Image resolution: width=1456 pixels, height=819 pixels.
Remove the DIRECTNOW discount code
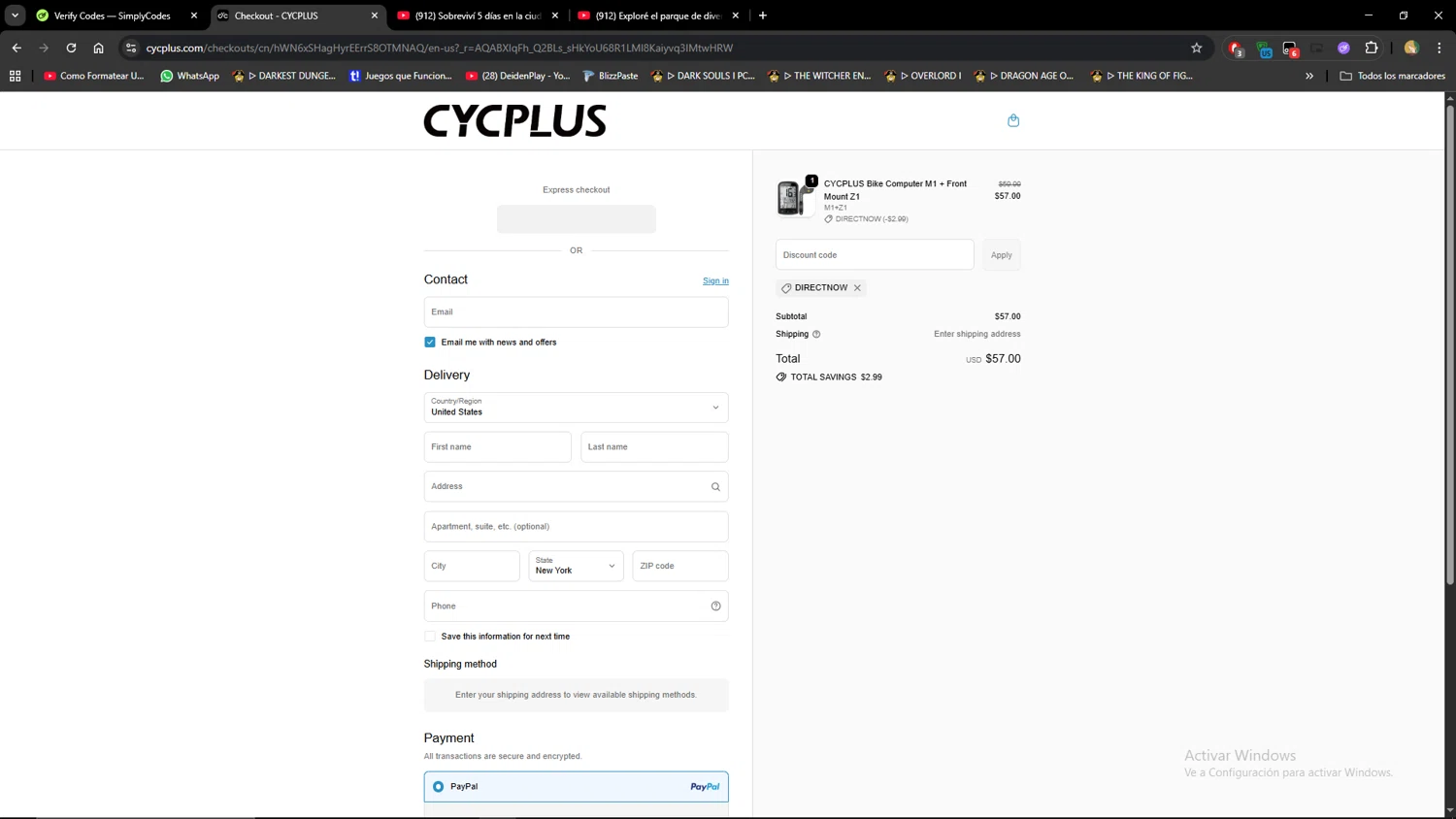(x=857, y=288)
